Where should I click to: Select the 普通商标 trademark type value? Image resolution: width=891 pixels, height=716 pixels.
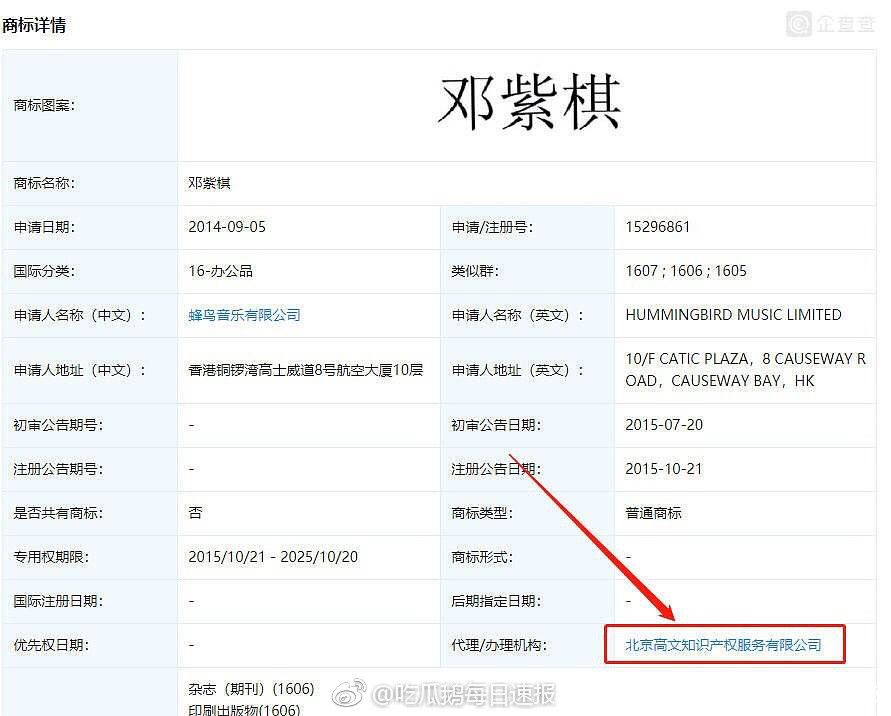[653, 513]
